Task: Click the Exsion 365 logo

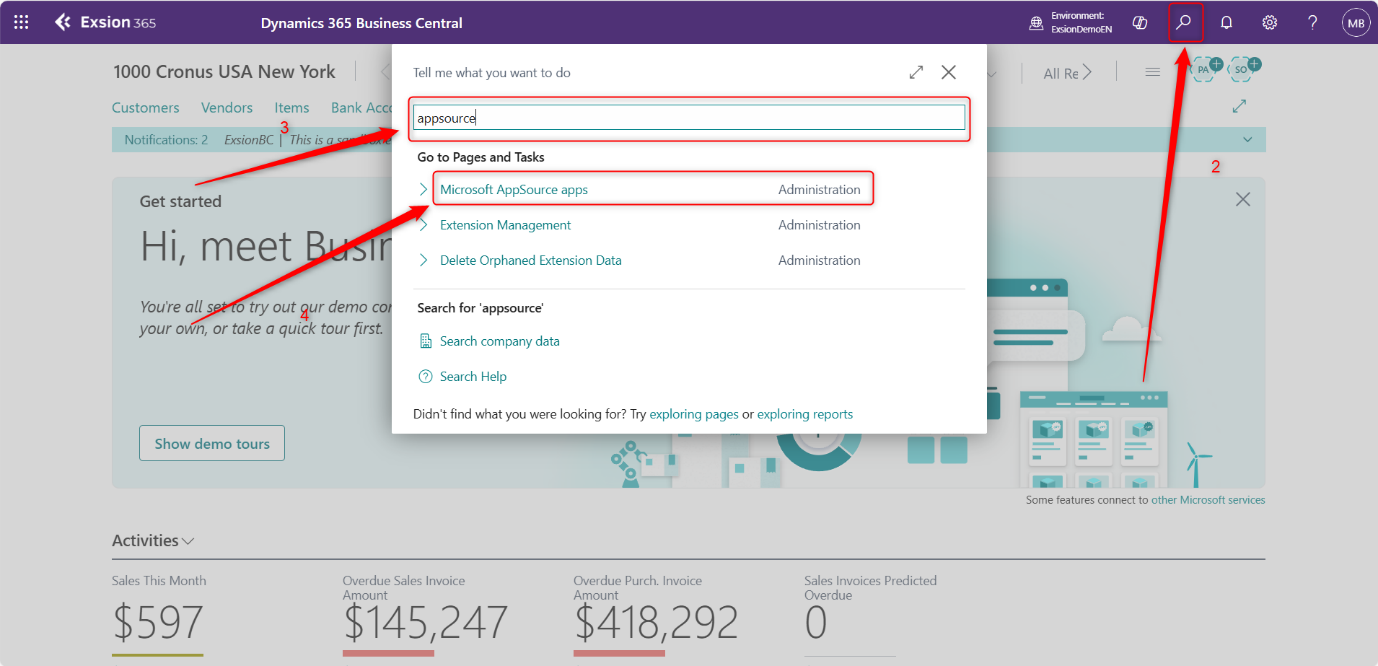Action: point(106,22)
